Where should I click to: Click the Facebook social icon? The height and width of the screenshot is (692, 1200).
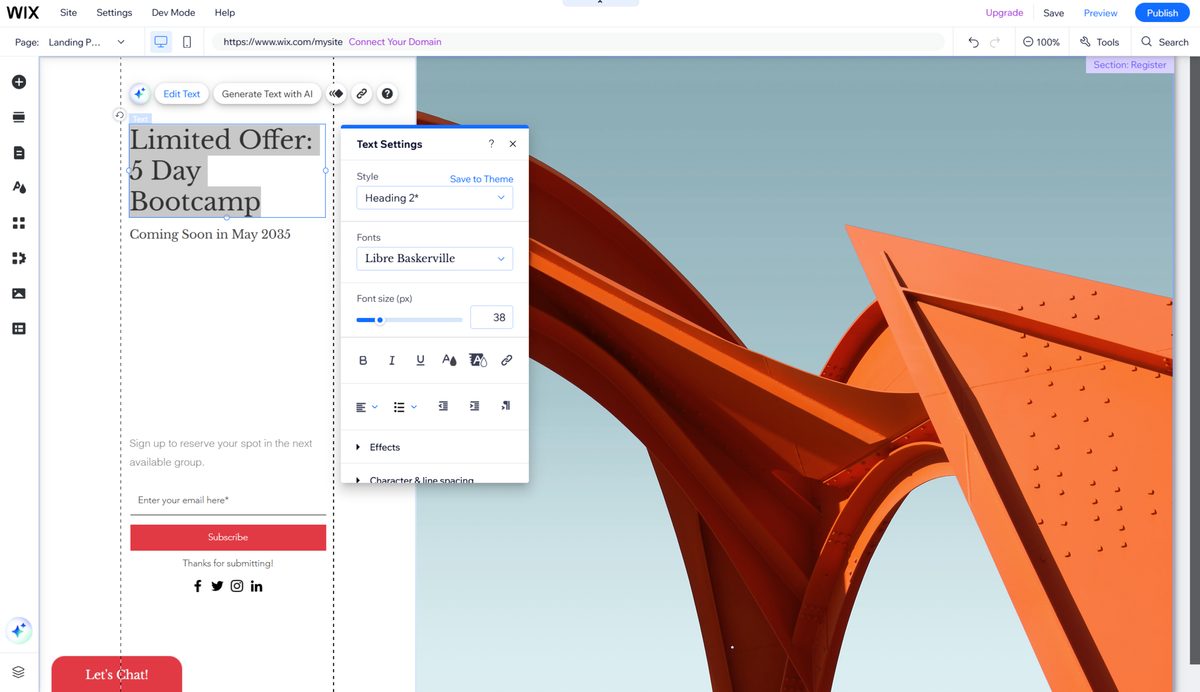197,586
